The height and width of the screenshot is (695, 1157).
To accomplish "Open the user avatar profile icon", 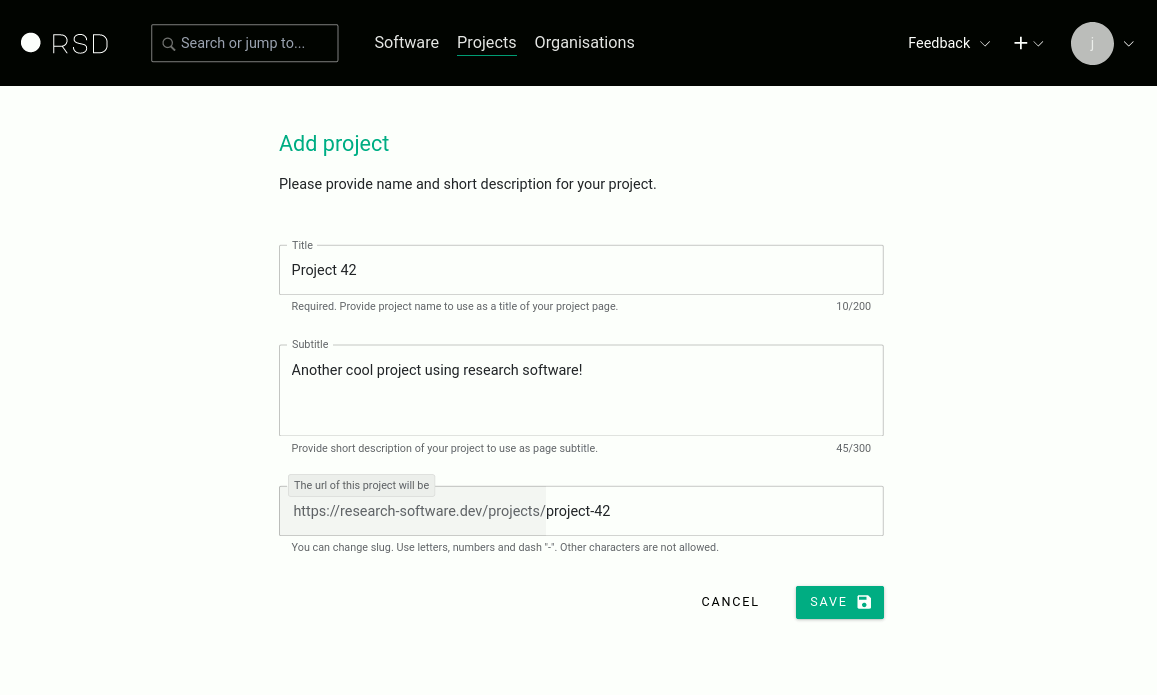I will click(x=1092, y=43).
